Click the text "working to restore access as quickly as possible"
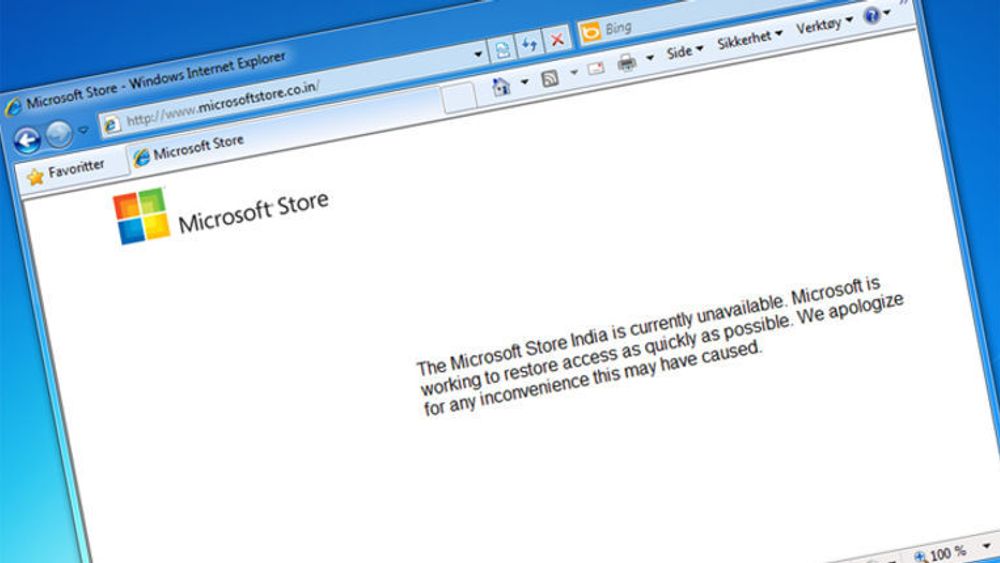 605,357
